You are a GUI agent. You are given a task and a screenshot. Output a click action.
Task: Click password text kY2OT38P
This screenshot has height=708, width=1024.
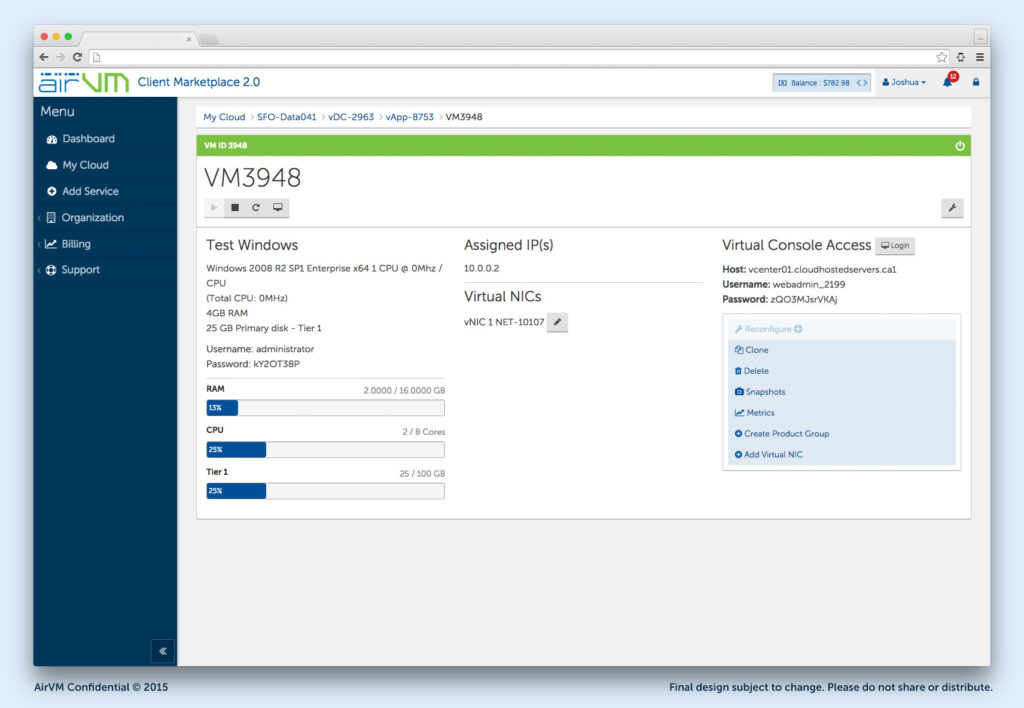coord(276,364)
